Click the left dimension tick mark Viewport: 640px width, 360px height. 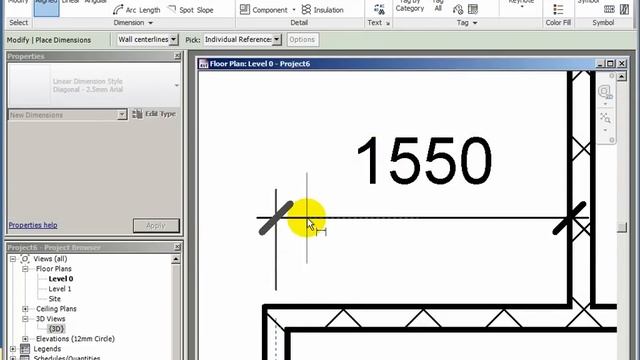point(276,218)
